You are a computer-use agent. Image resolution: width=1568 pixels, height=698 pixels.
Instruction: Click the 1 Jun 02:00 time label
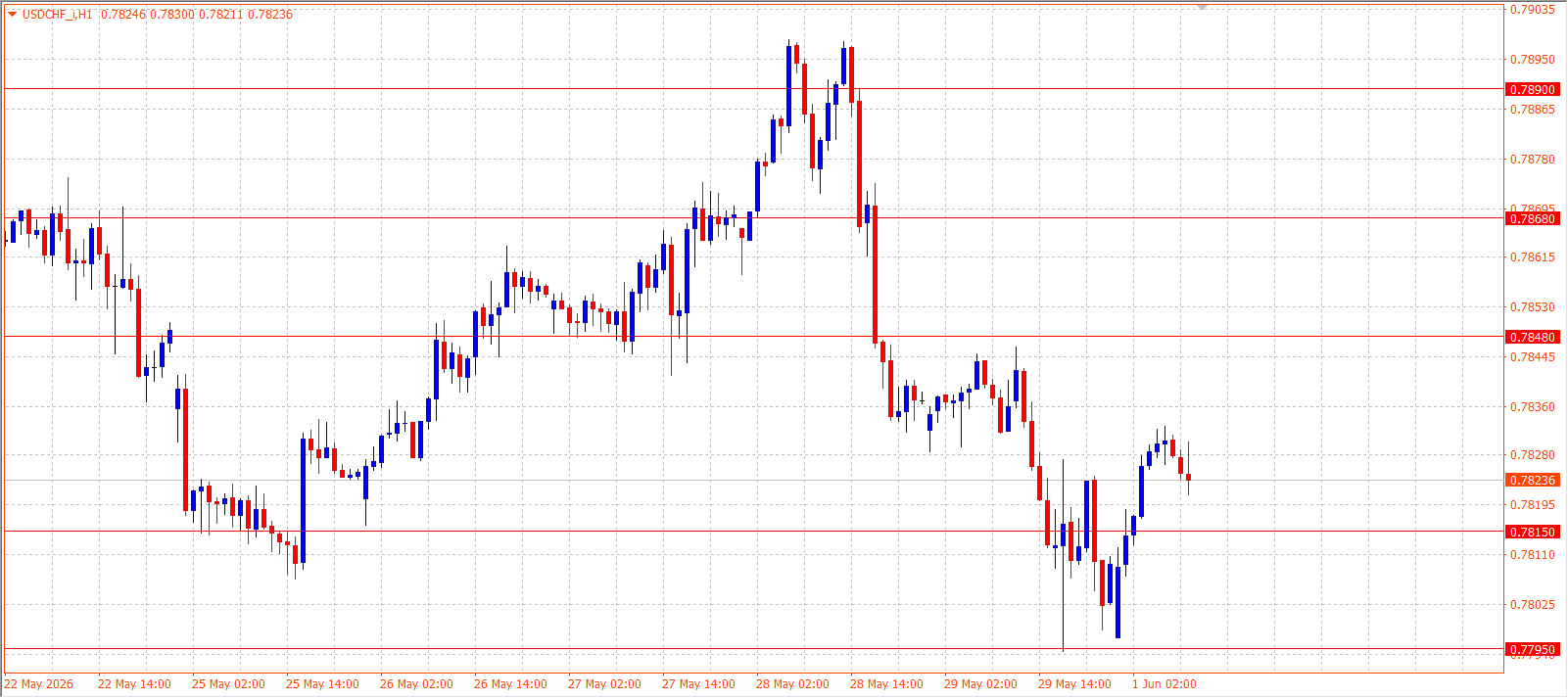click(1164, 684)
